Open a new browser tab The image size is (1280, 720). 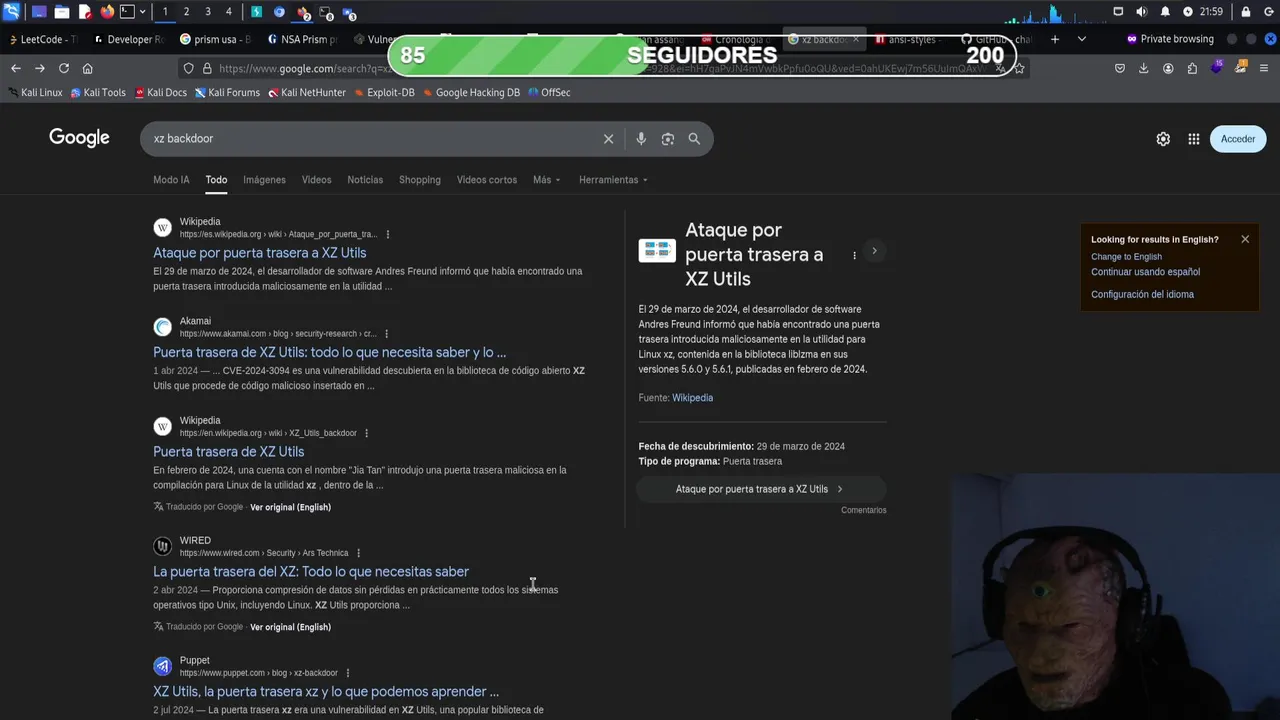tap(1054, 39)
